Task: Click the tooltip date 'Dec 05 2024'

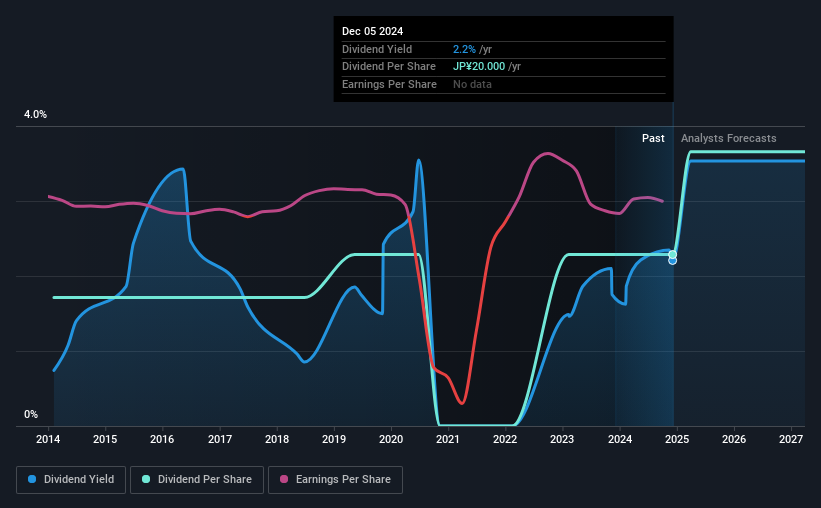Action: (372, 31)
